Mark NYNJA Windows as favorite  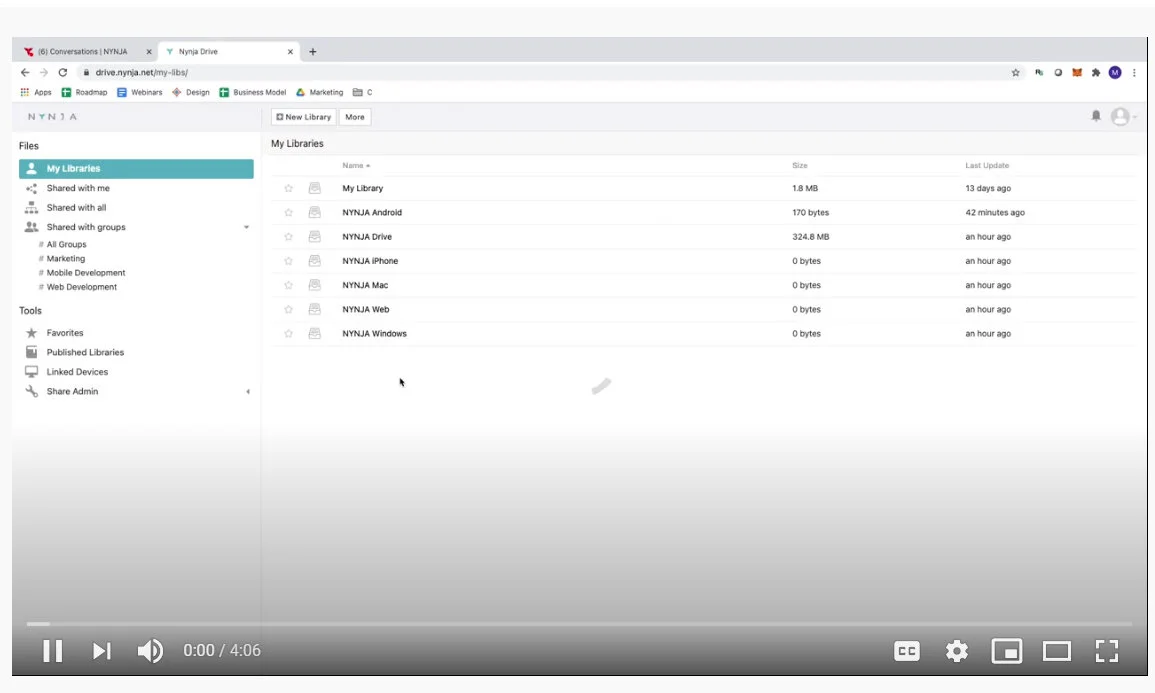[288, 333]
